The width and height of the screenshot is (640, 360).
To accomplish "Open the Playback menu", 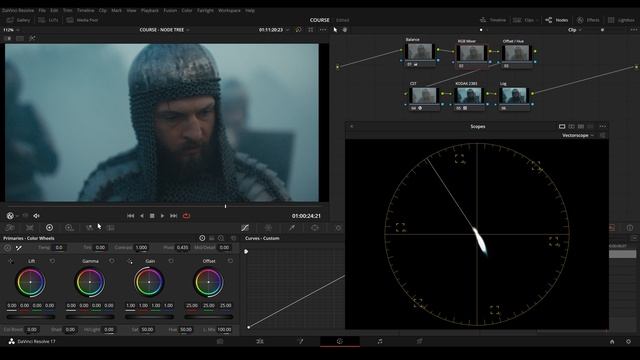I will (x=150, y=10).
